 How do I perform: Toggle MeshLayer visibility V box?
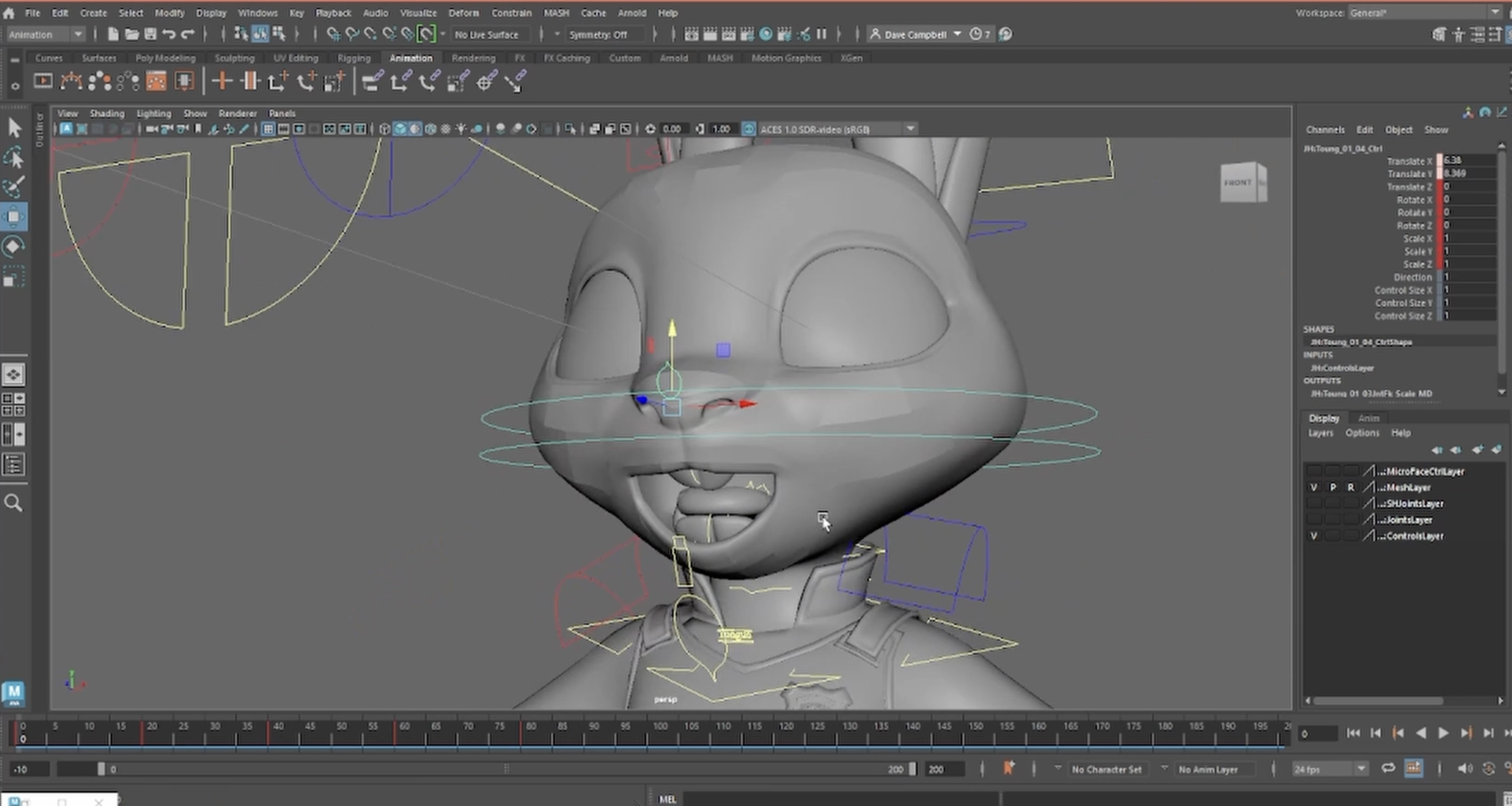tap(1313, 487)
